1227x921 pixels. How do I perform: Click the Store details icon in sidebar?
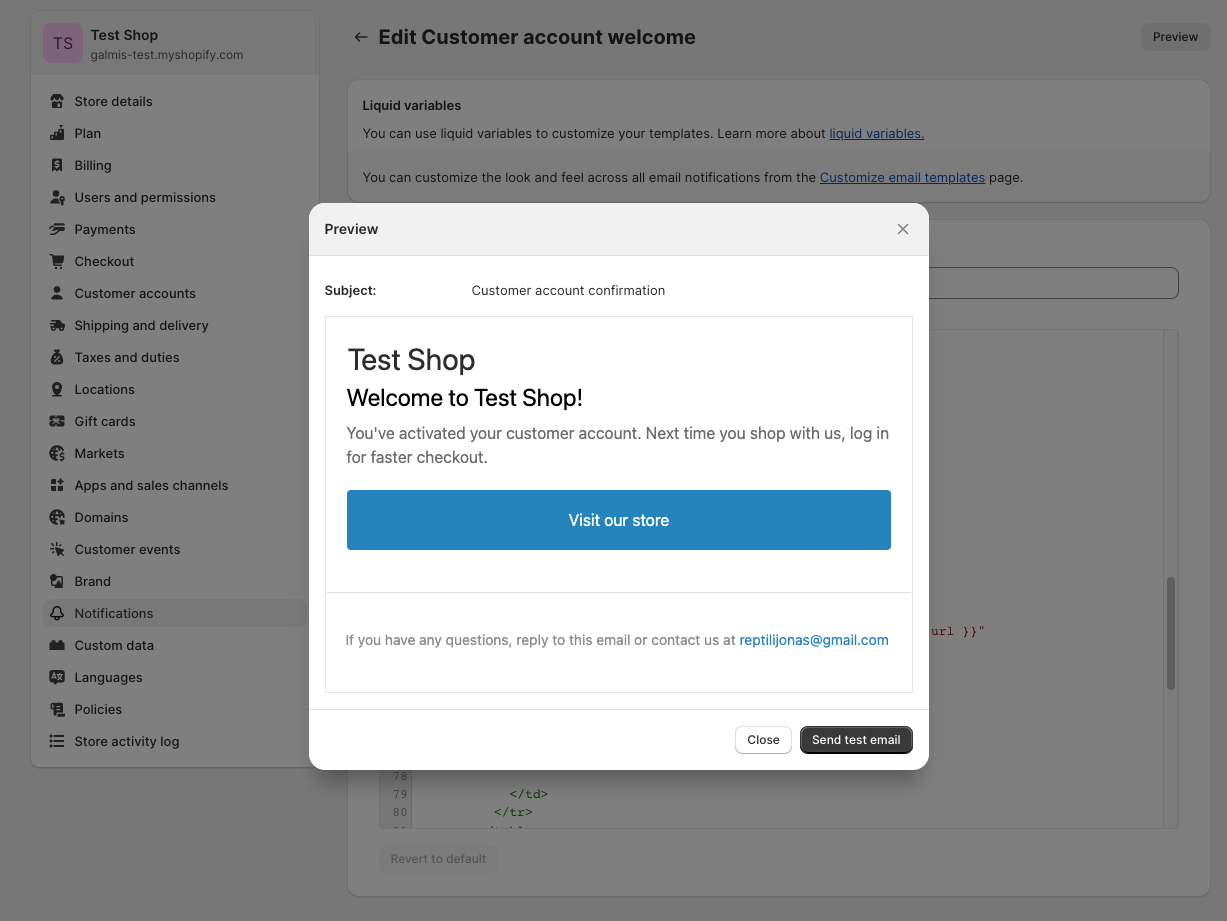(x=57, y=101)
